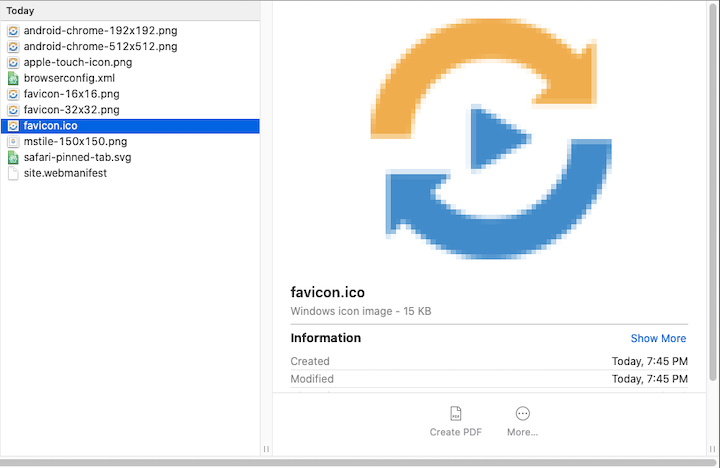
Task: Click the mstile-150x150.png file icon
Action: (13, 141)
